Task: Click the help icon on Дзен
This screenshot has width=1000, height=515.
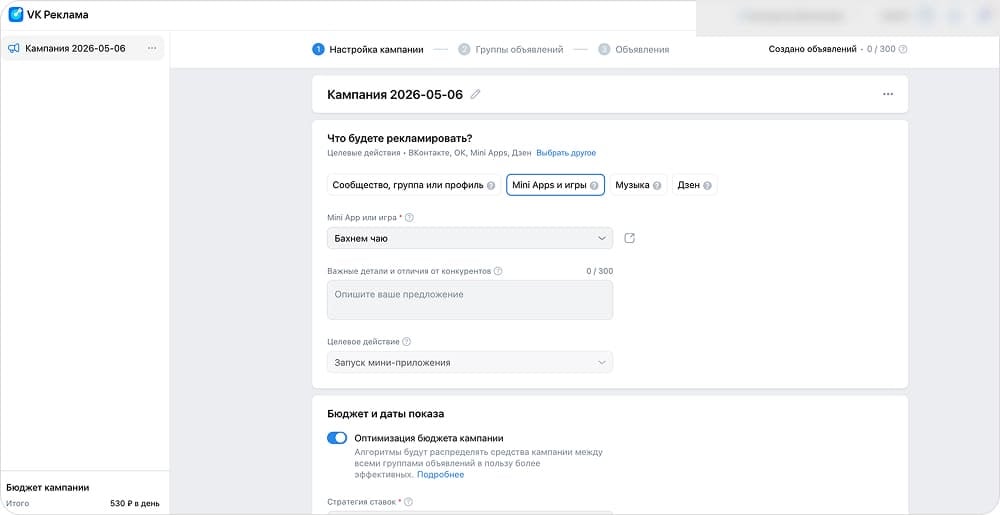Action: click(x=707, y=185)
